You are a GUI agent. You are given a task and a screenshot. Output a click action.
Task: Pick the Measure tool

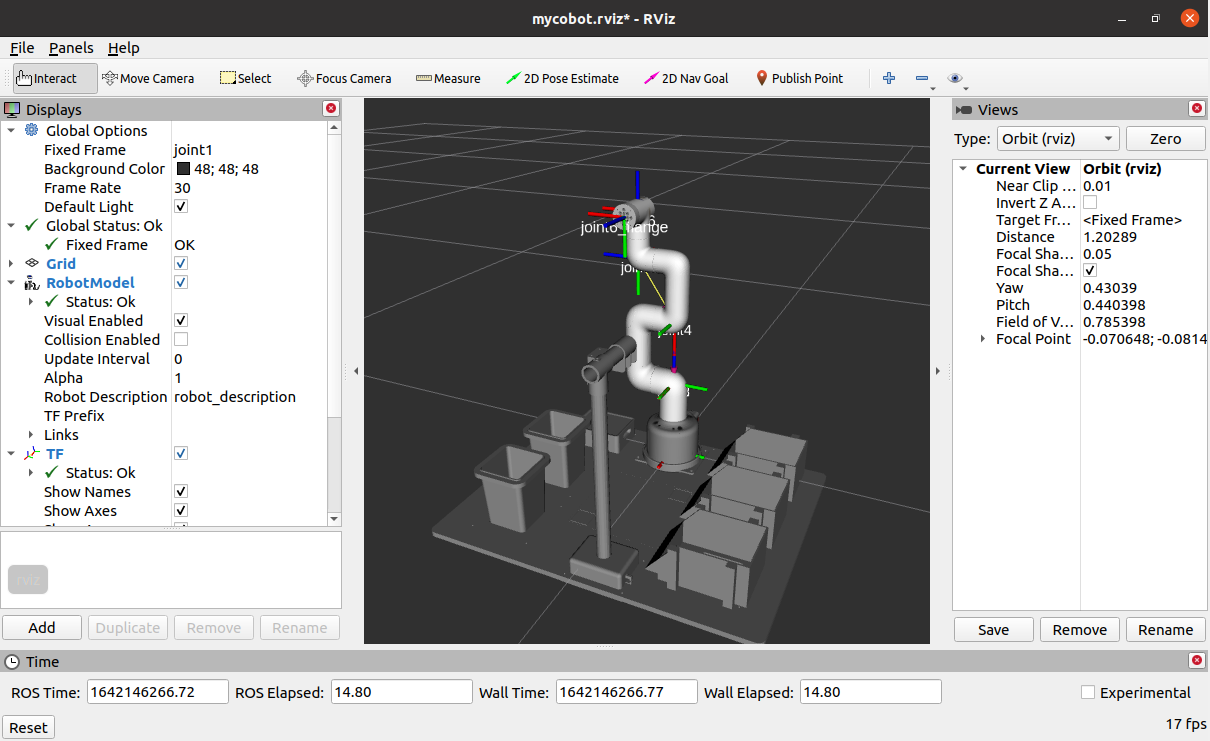[x=448, y=78]
